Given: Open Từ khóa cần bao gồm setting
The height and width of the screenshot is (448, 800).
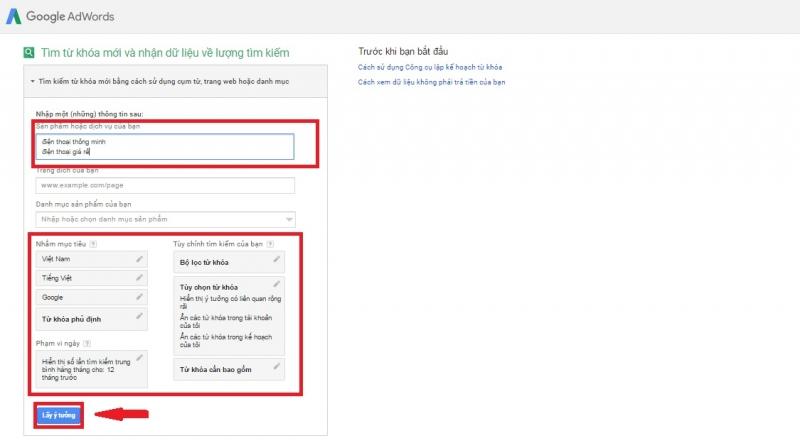Looking at the screenshot, I should (229, 369).
